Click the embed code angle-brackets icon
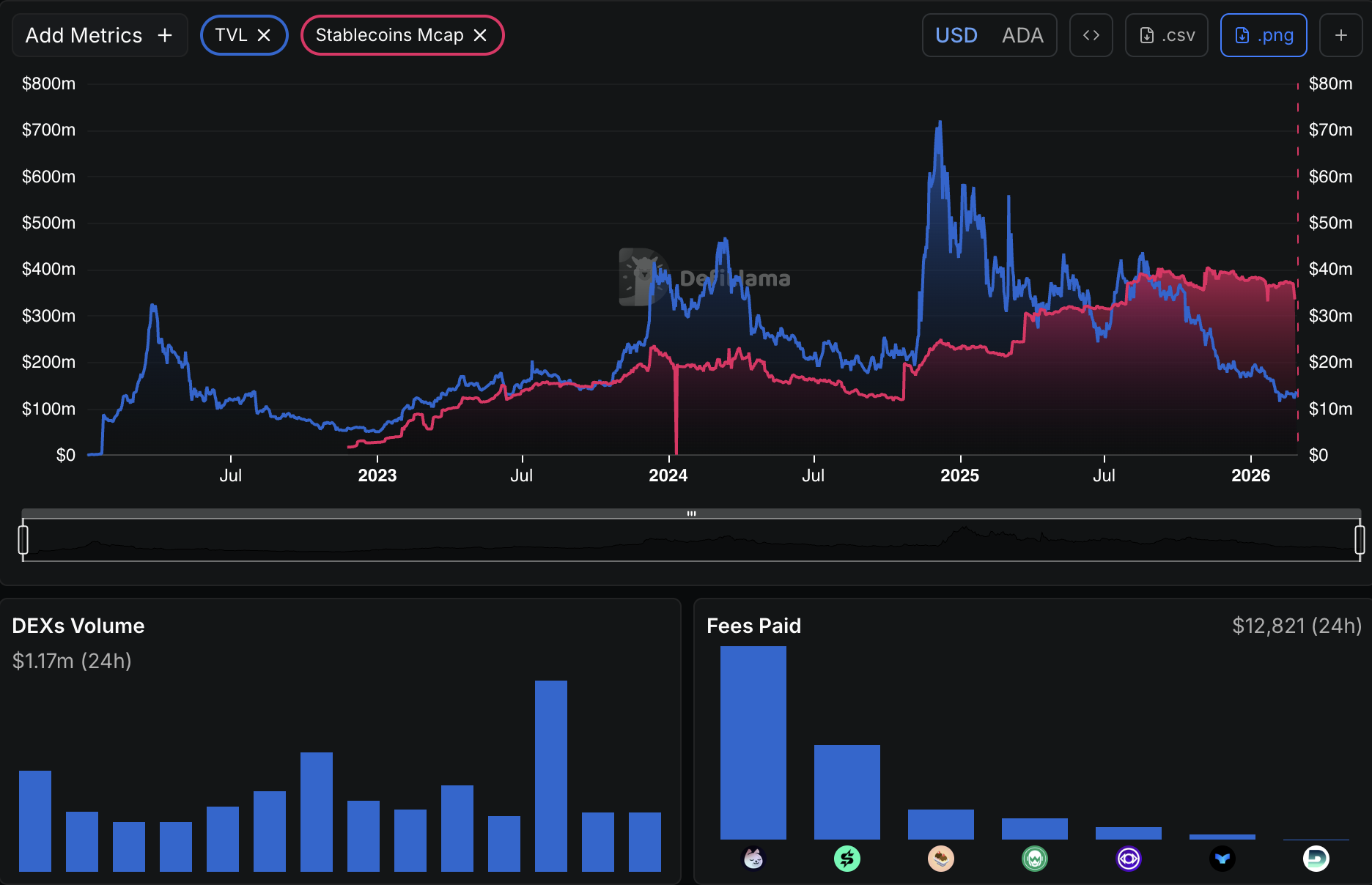The height and width of the screenshot is (885, 1372). point(1091,34)
